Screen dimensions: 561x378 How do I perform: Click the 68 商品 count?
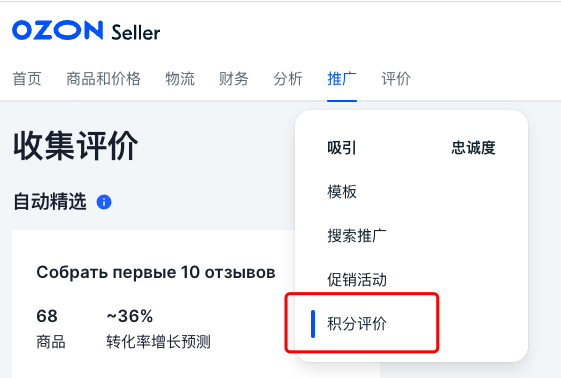[51, 328]
